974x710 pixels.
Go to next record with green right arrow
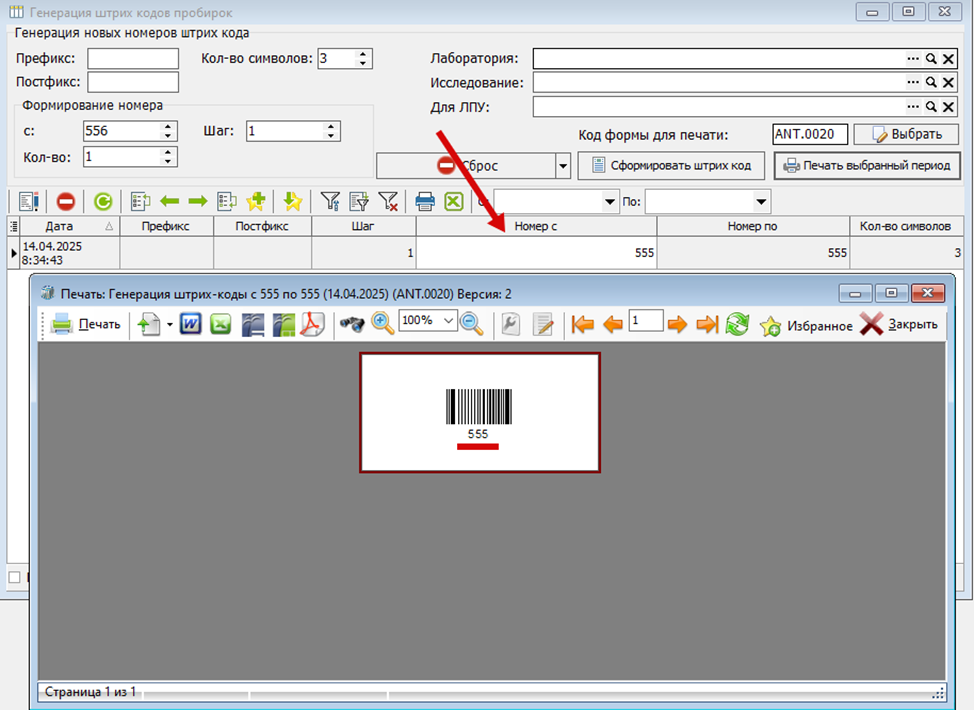198,201
